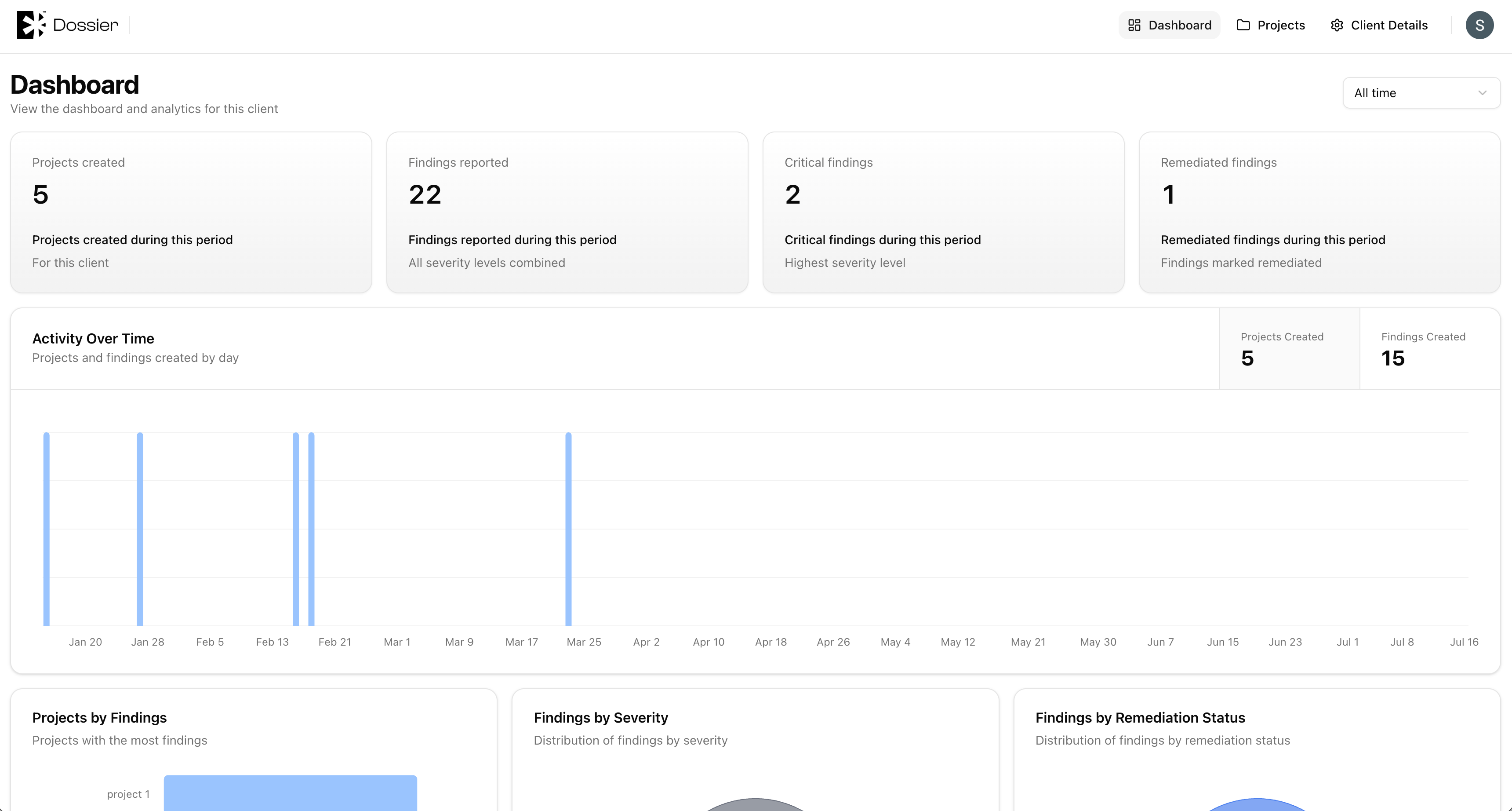Screen dimensions: 1512x811
Task: Open the user avatar S menu
Action: point(1479,25)
